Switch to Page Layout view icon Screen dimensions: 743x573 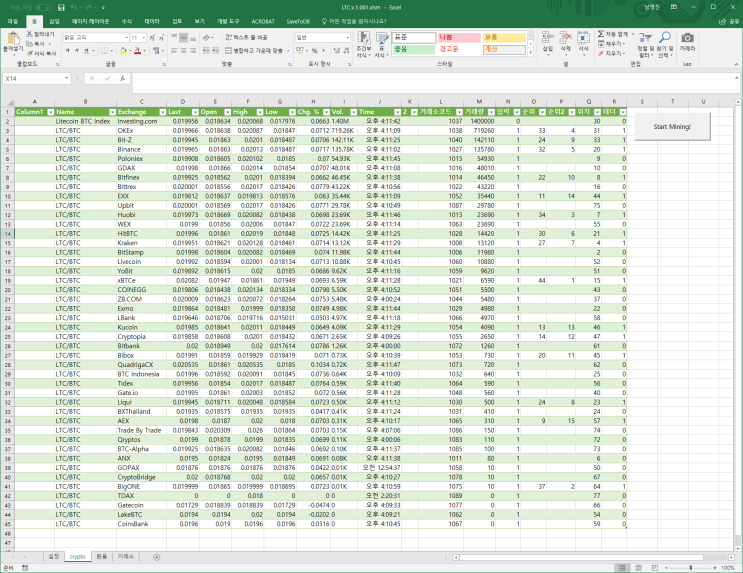(638, 567)
